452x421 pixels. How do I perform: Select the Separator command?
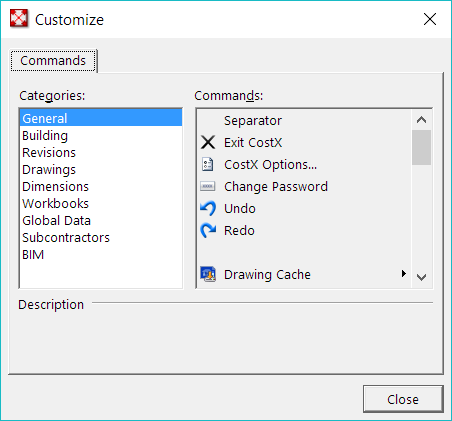tap(253, 121)
